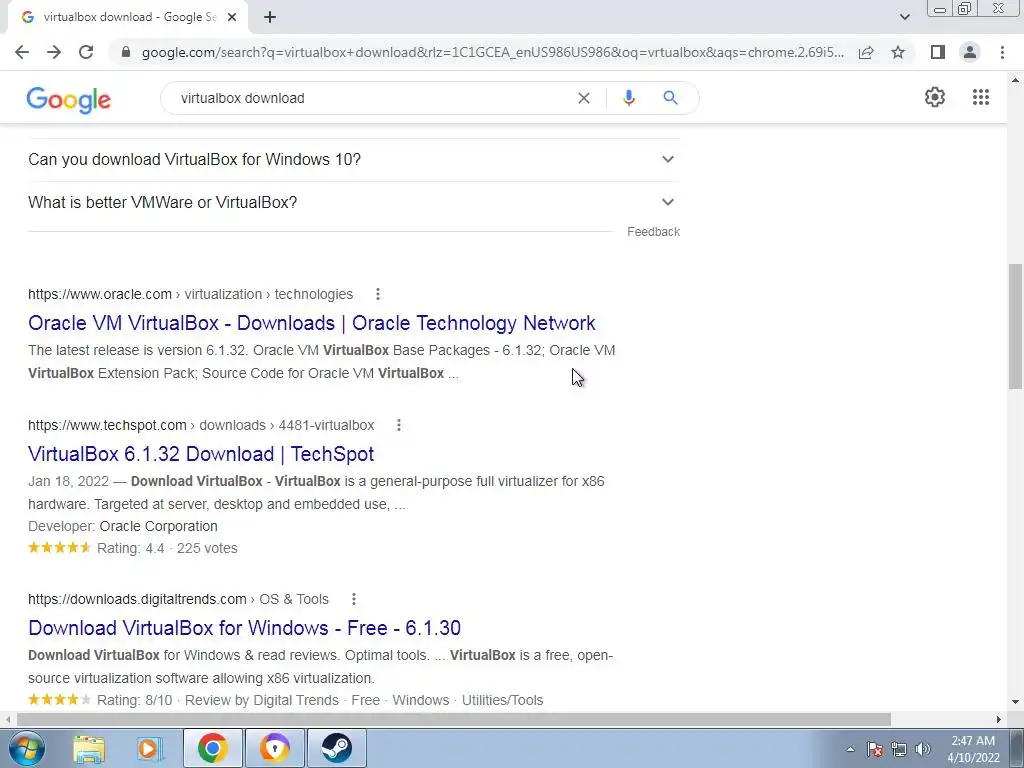Close the virtualbox download tab

click(232, 17)
